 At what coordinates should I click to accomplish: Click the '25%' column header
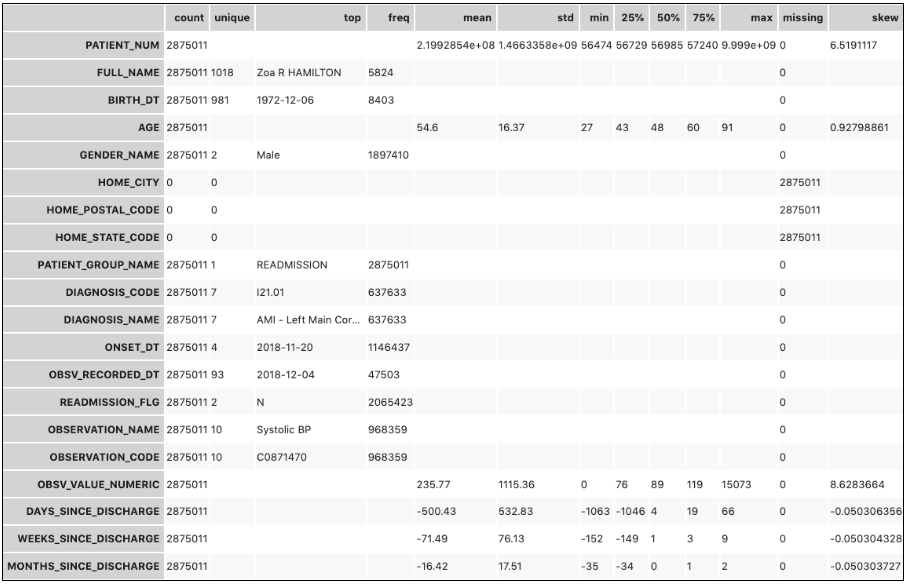(x=632, y=18)
